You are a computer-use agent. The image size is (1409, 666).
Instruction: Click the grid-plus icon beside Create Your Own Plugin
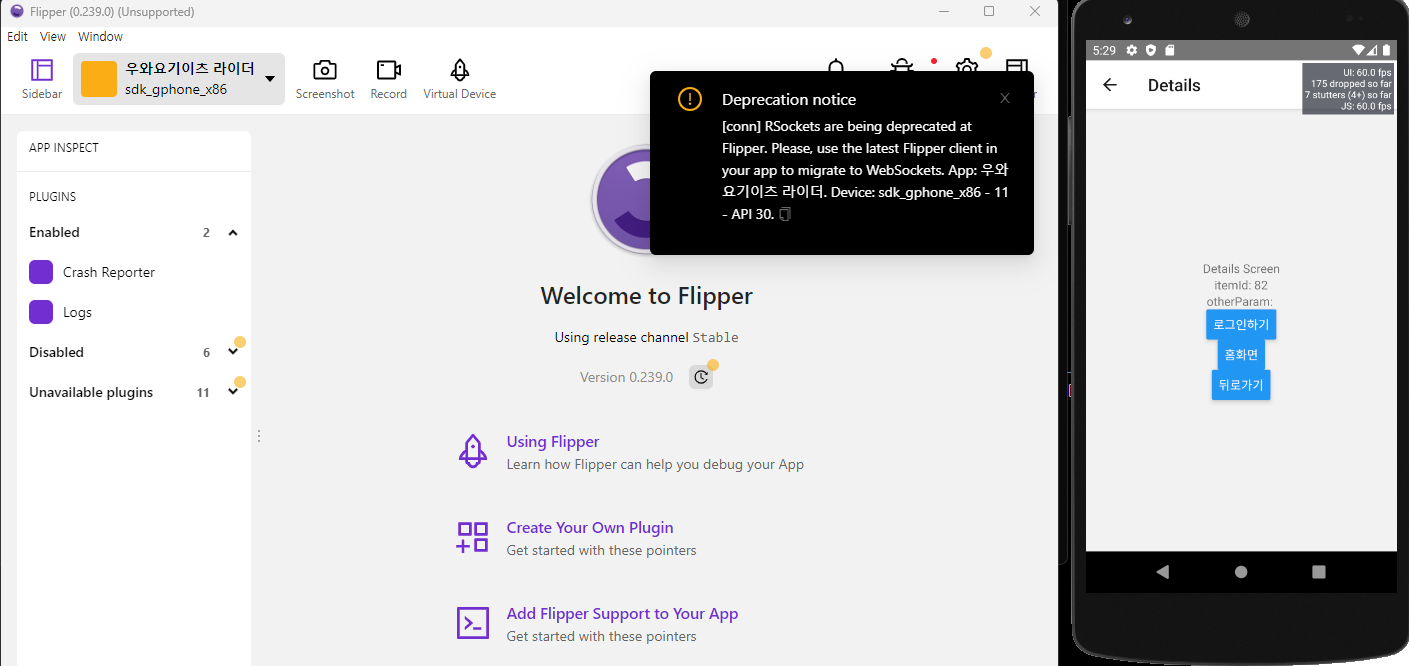(472, 538)
